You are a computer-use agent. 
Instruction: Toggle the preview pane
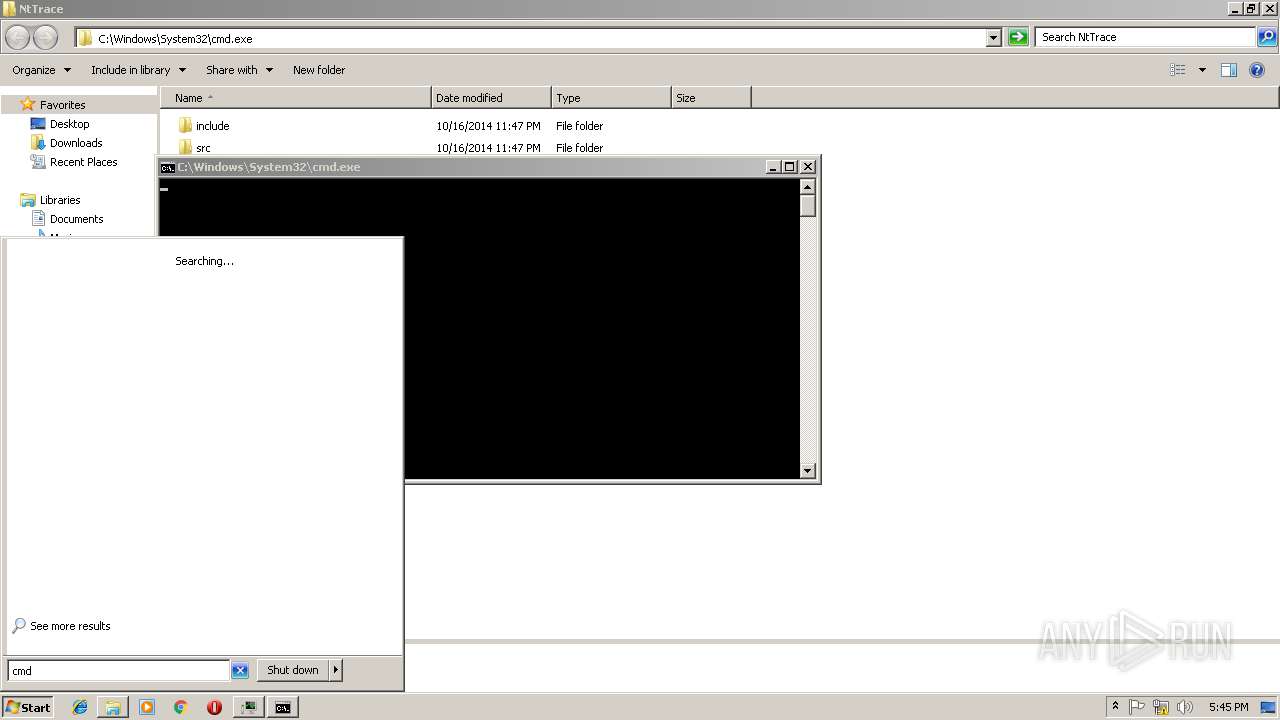1229,70
